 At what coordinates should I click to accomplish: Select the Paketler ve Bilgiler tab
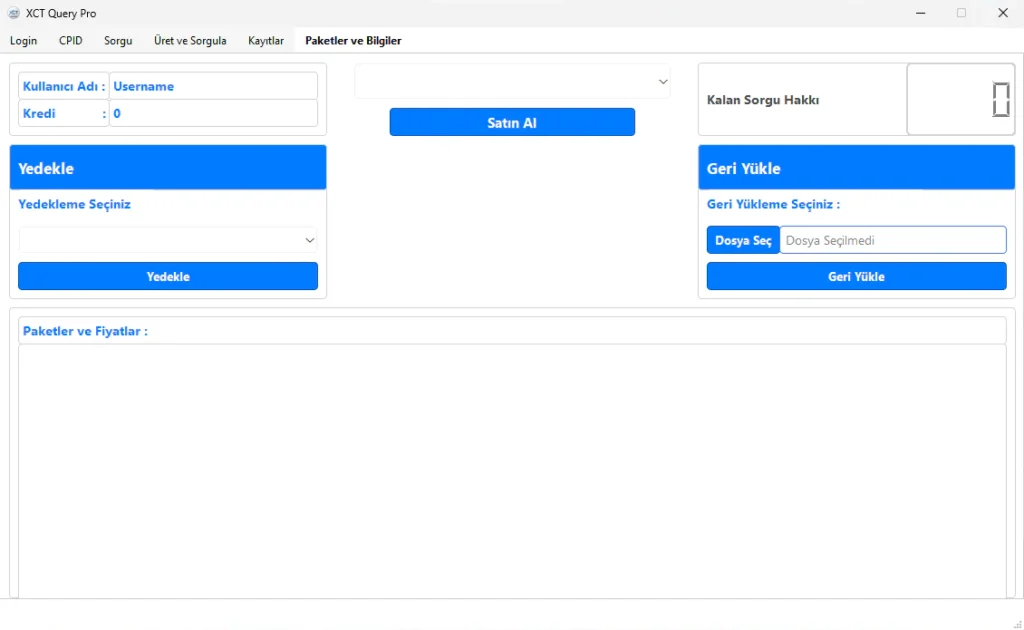353,41
